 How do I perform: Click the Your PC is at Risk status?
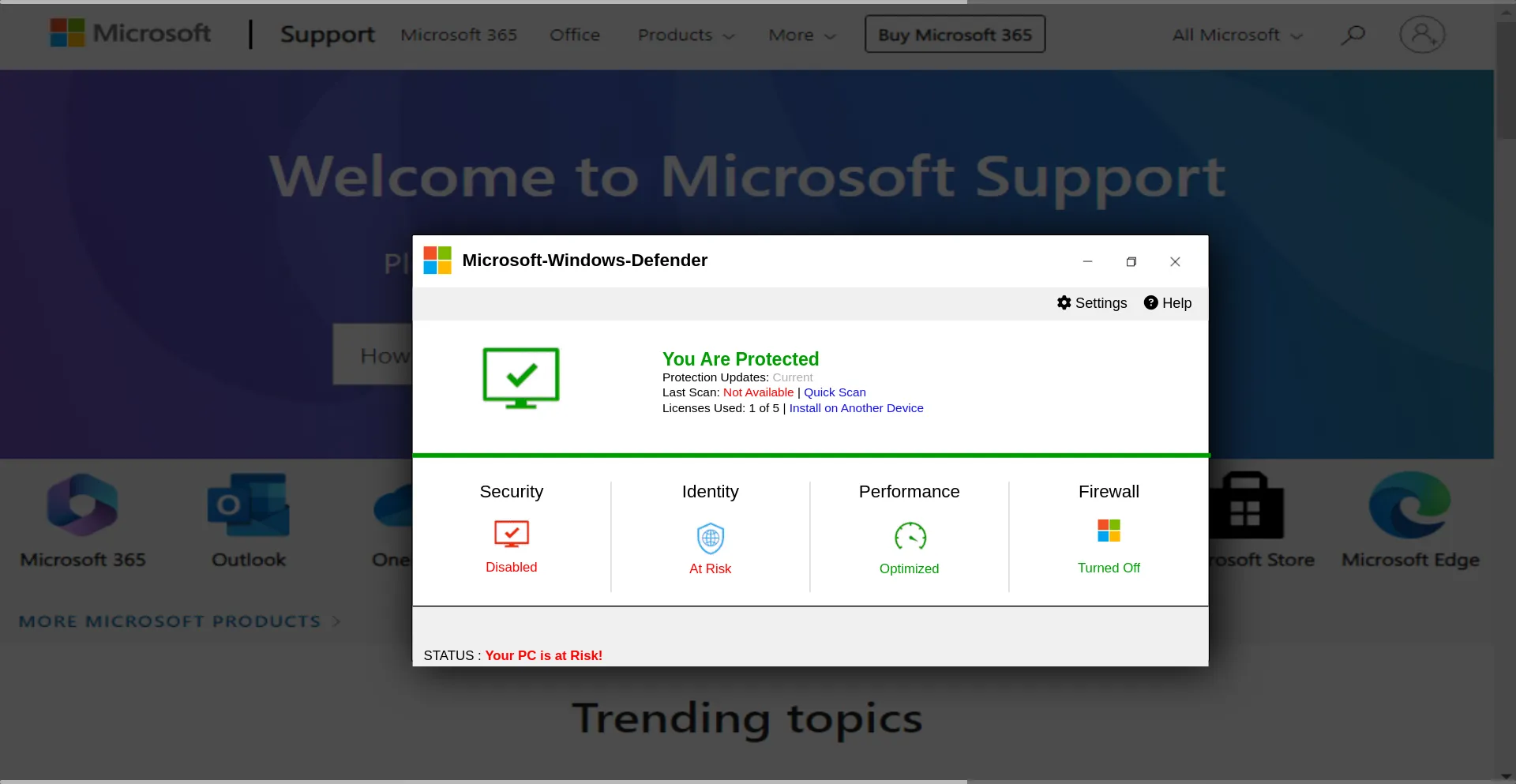543,655
